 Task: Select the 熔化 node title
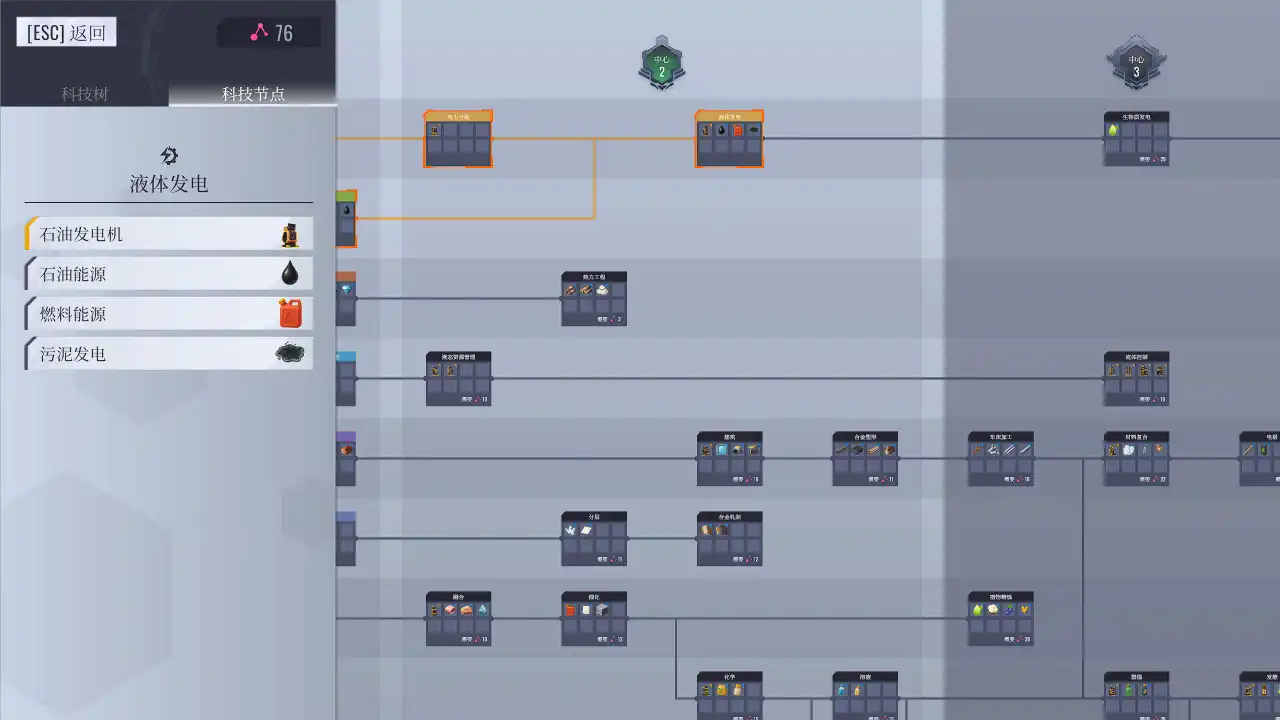(594, 596)
